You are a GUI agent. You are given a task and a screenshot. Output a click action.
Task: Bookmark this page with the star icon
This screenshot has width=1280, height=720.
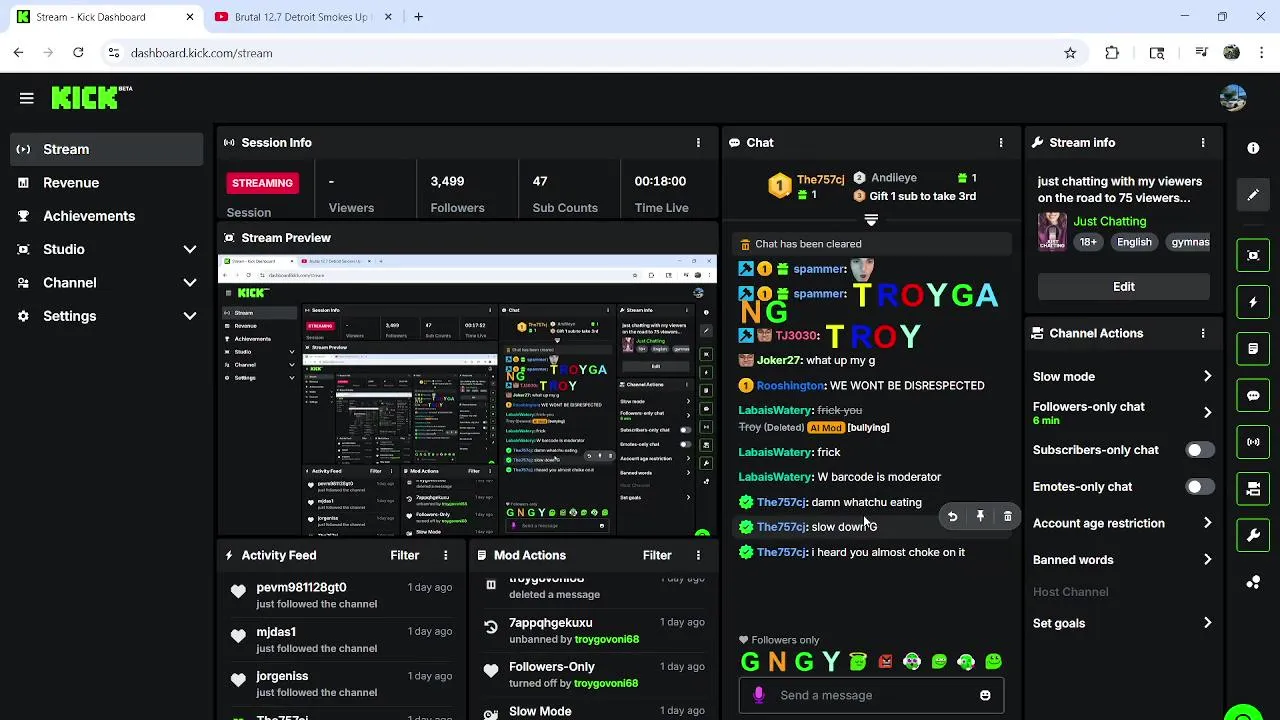[1070, 53]
